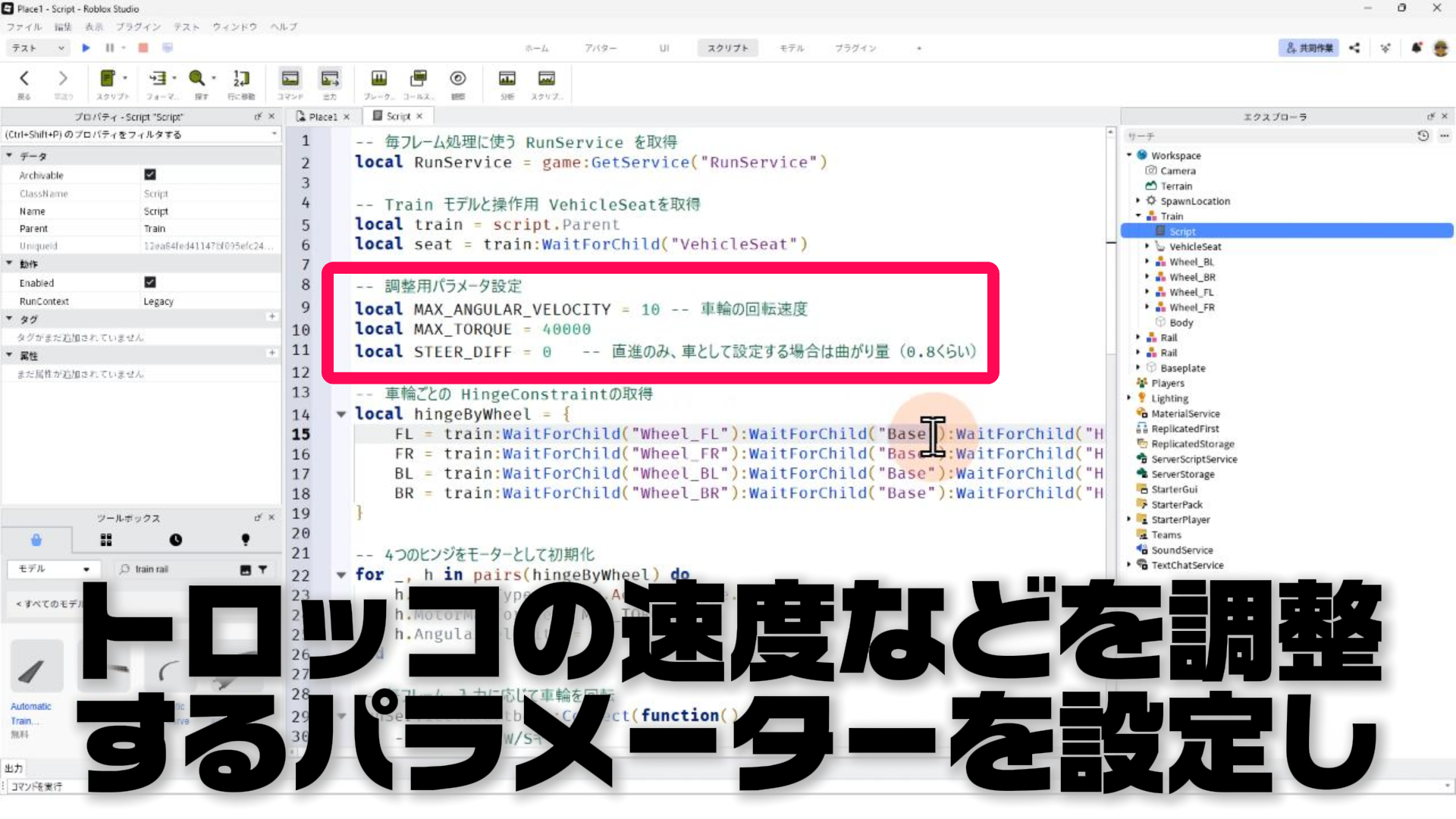
Task: Click the Collaborate button
Action: (x=1308, y=48)
